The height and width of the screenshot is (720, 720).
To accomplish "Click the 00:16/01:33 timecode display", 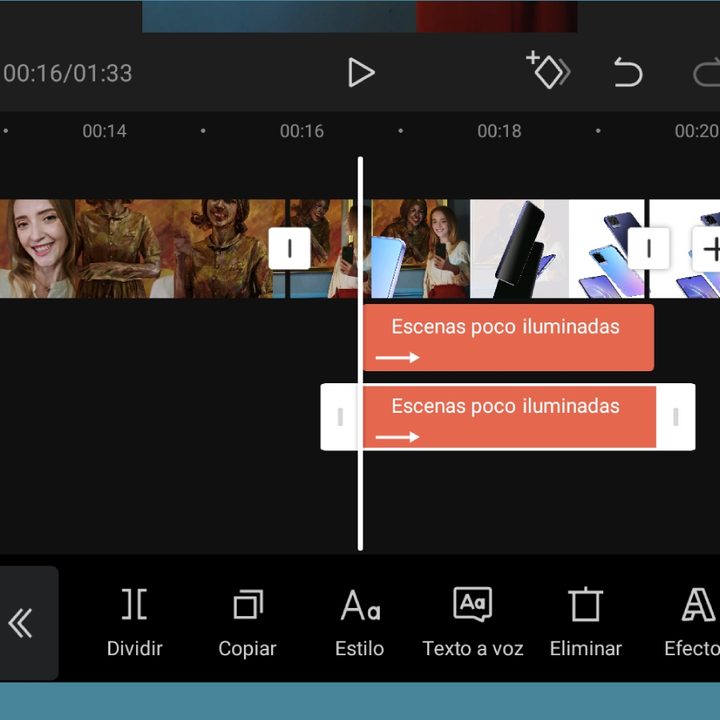I will coord(68,73).
